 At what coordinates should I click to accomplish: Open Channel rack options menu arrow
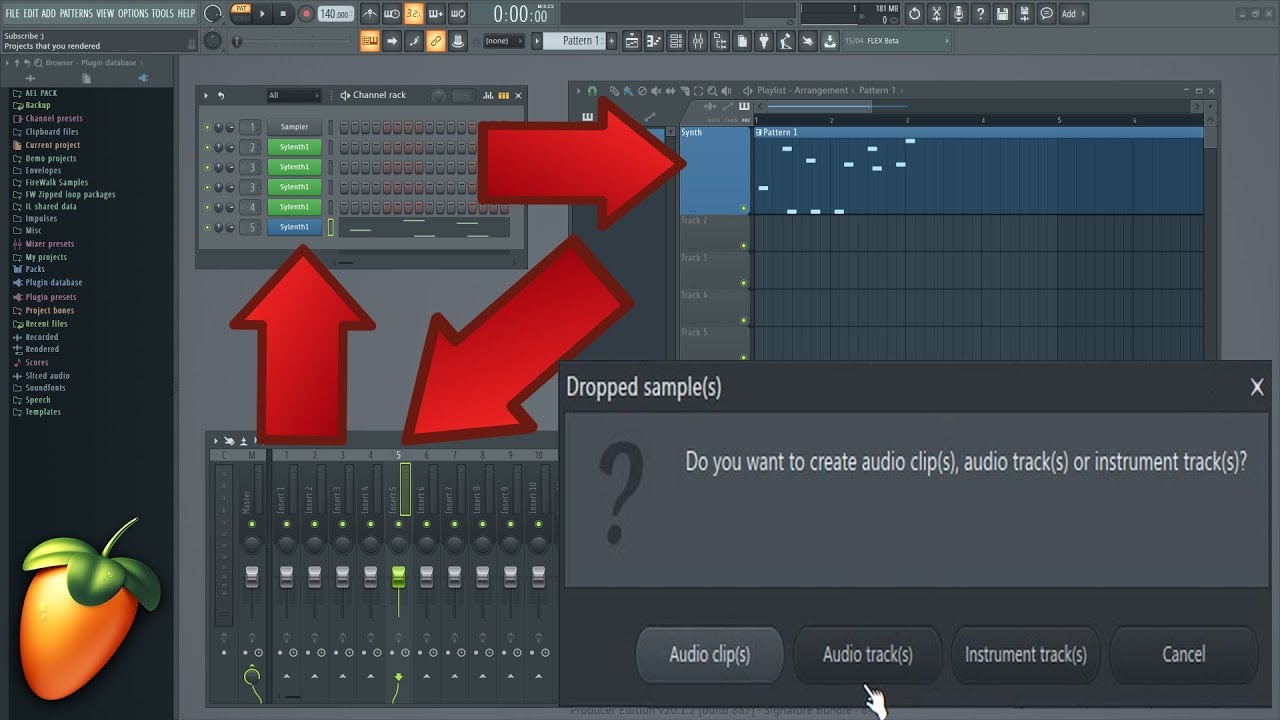click(206, 95)
